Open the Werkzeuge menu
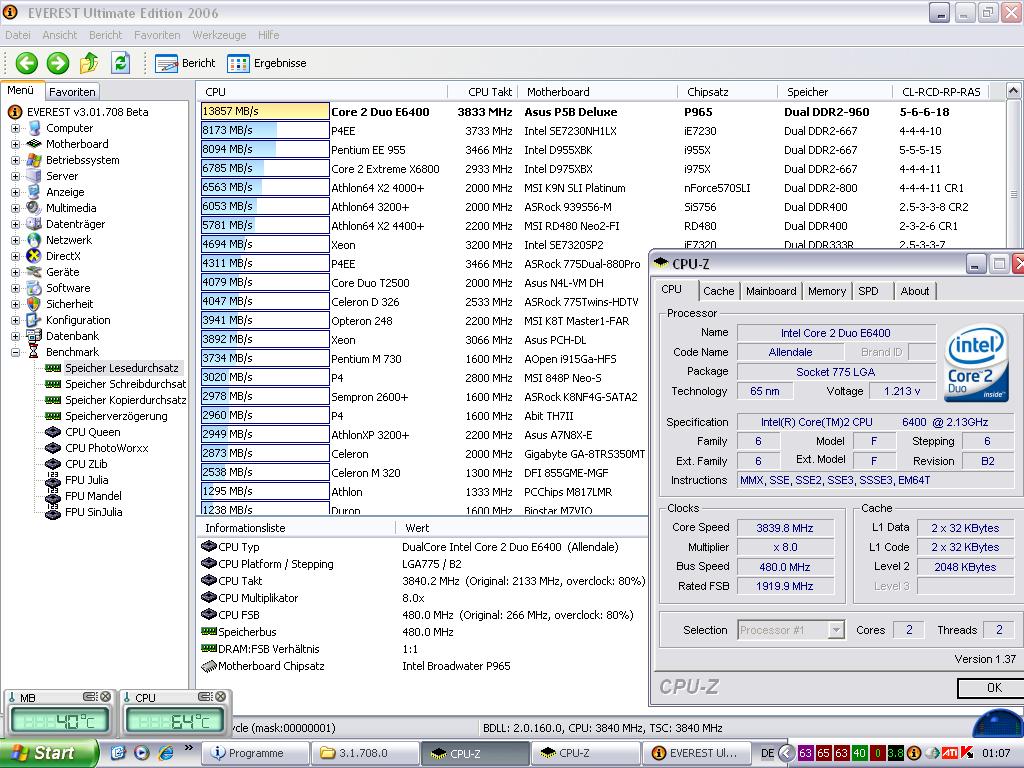1024x768 pixels. (x=219, y=35)
